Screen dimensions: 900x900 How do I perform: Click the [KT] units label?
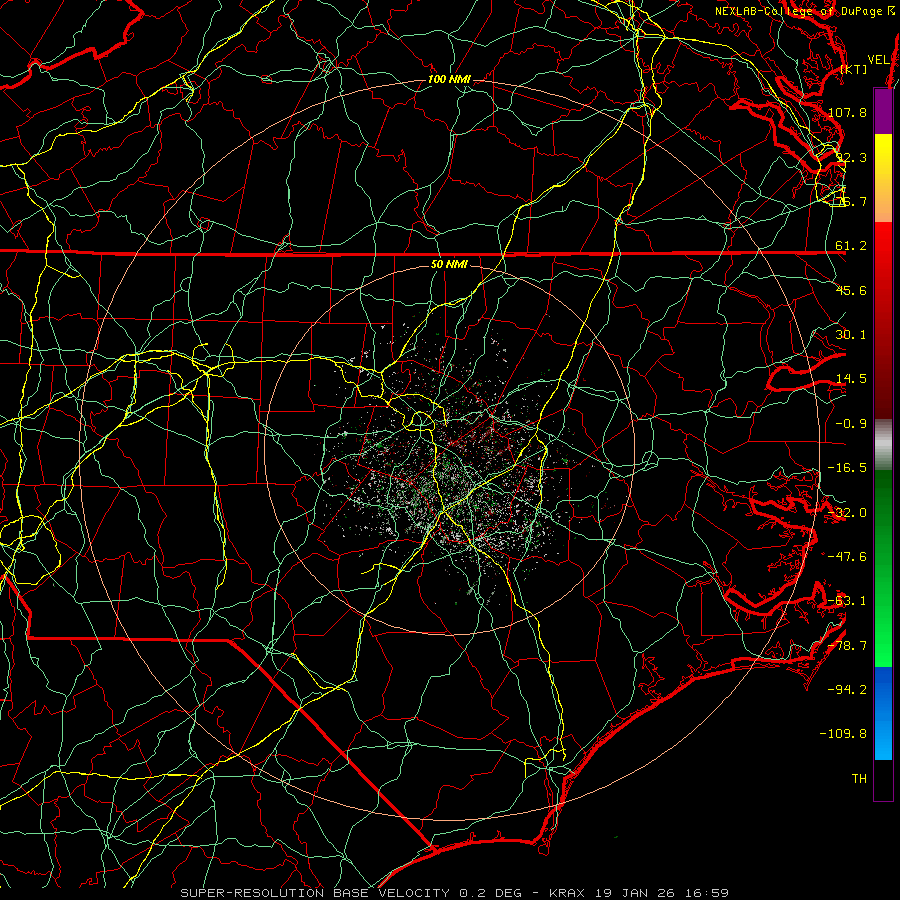(x=854, y=69)
